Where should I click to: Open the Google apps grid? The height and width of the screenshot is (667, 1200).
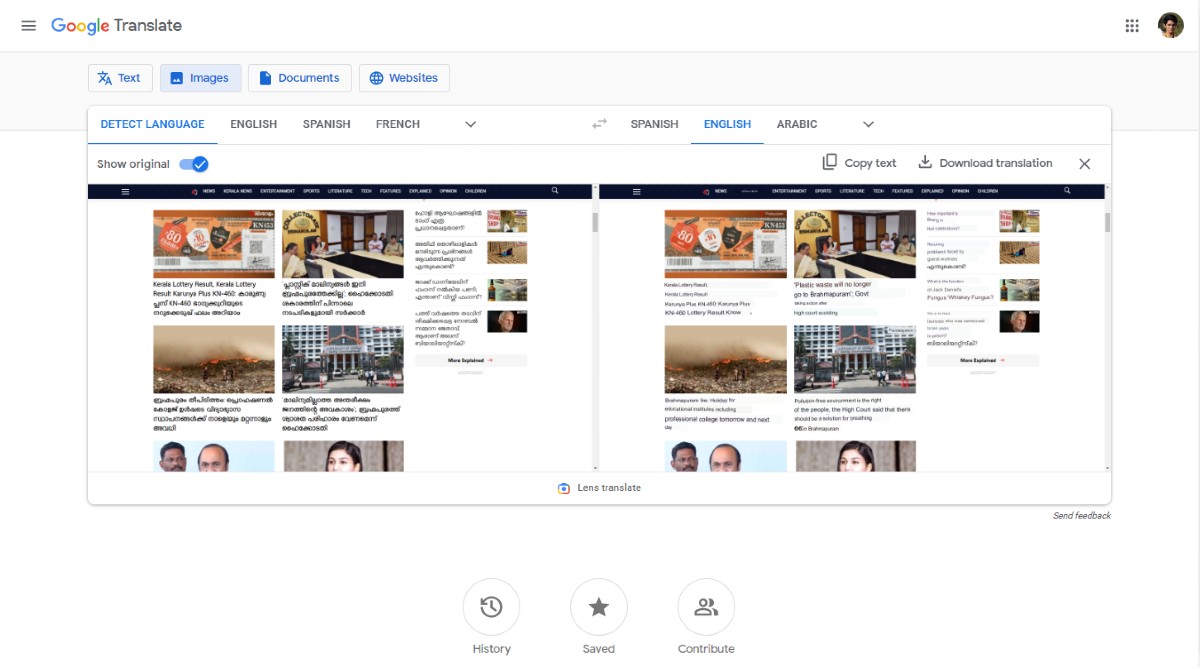[x=1132, y=25]
